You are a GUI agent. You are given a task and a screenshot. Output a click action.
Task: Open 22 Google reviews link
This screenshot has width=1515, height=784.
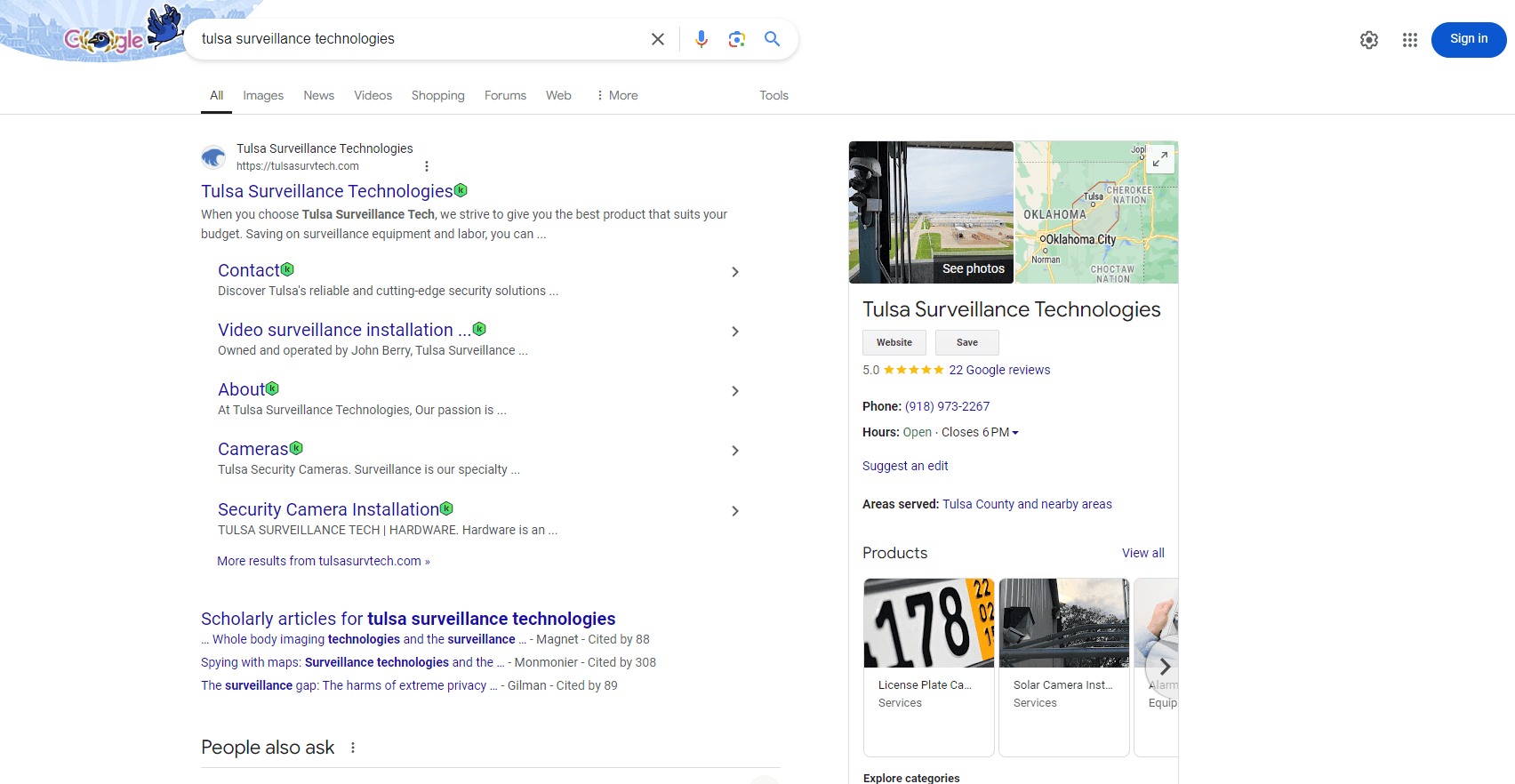[999, 370]
